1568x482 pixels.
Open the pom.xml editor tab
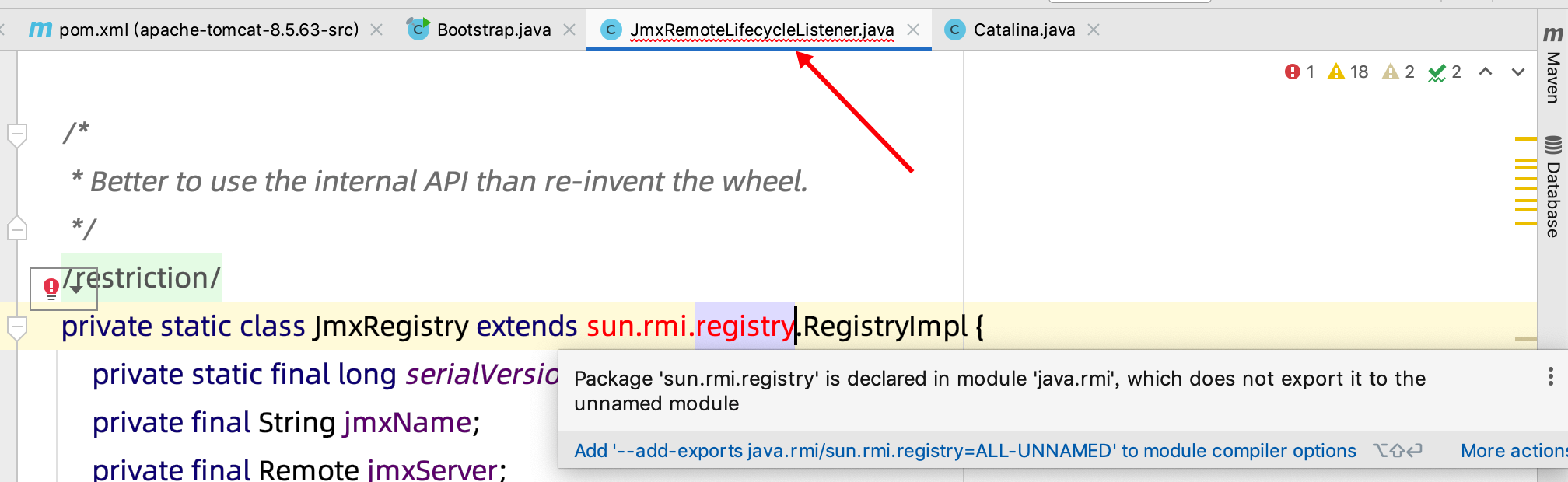(208, 30)
